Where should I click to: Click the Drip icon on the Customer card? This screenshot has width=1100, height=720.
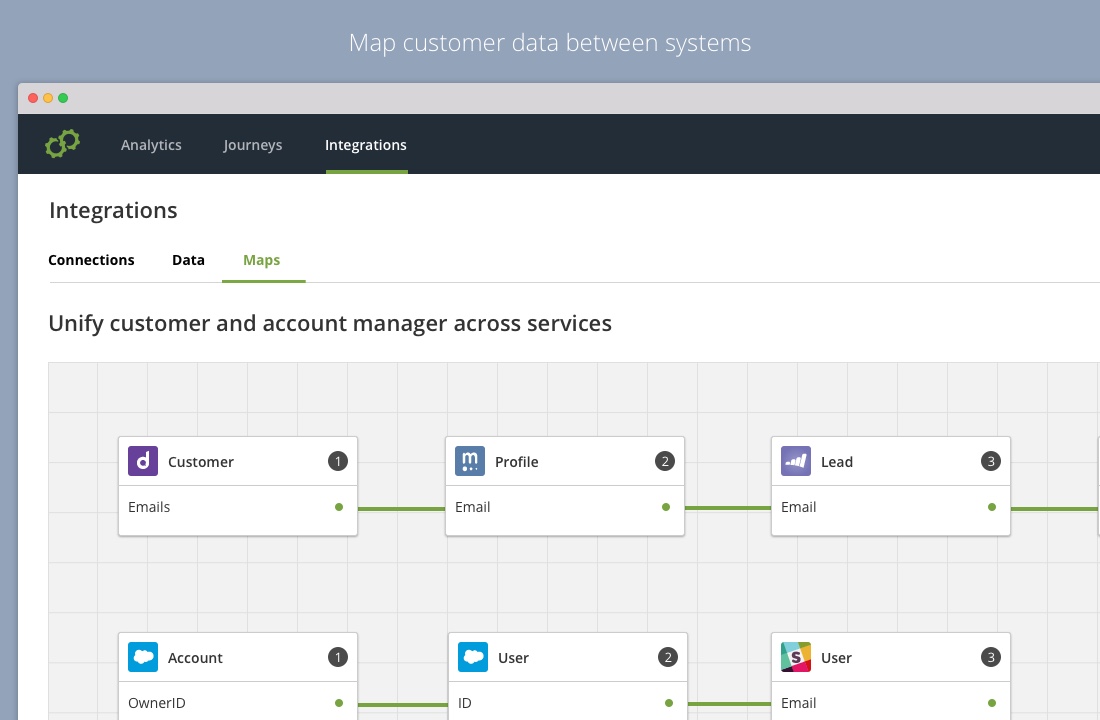tap(143, 461)
